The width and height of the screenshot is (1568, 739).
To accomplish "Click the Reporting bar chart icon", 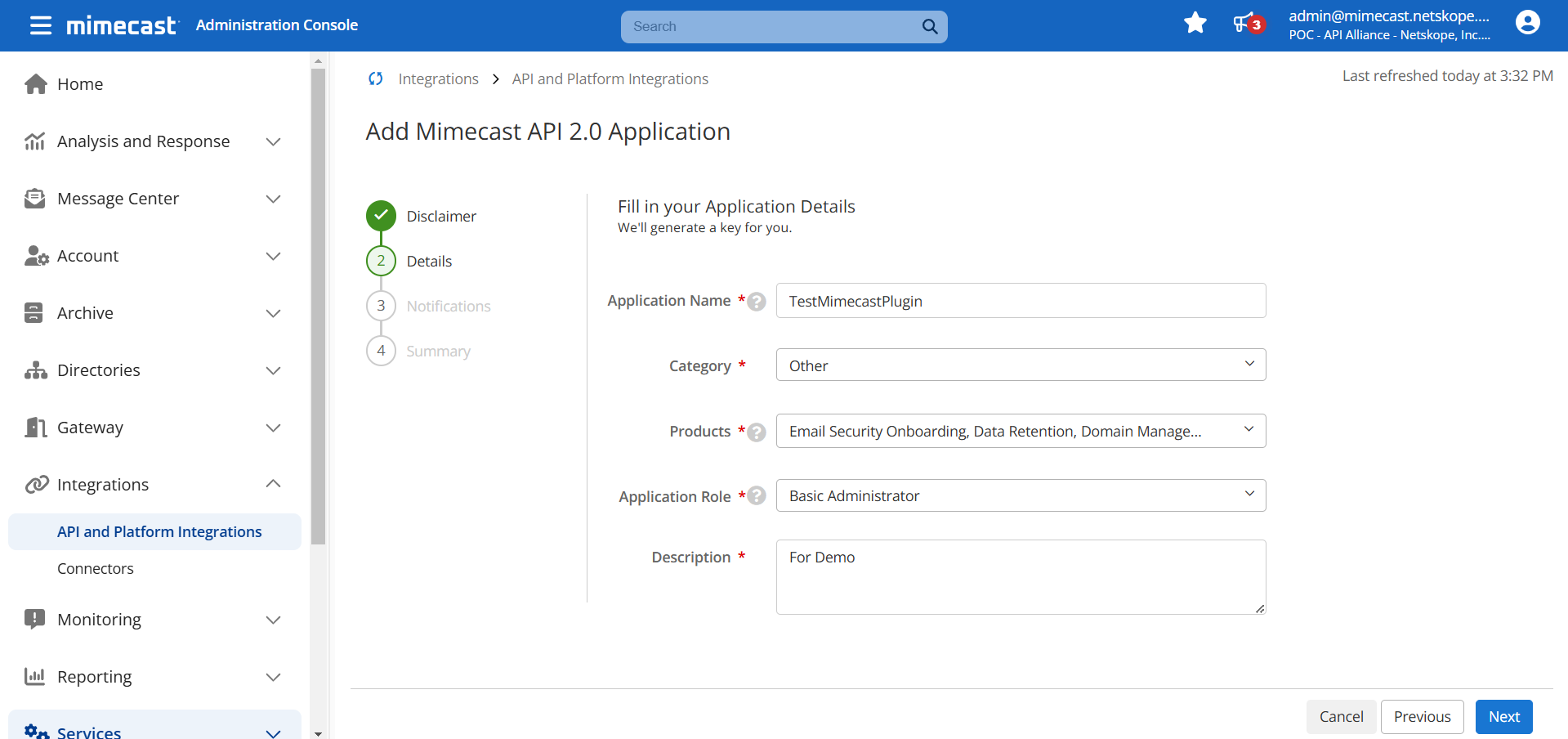I will (x=35, y=676).
